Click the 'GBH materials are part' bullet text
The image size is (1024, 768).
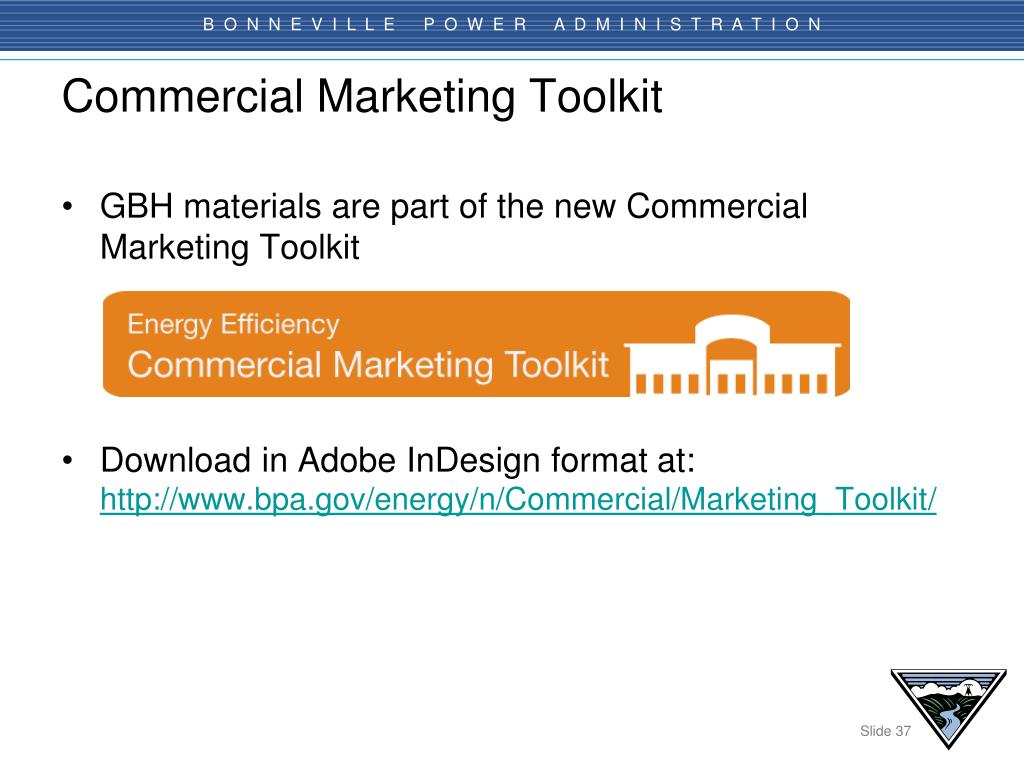pos(454,227)
